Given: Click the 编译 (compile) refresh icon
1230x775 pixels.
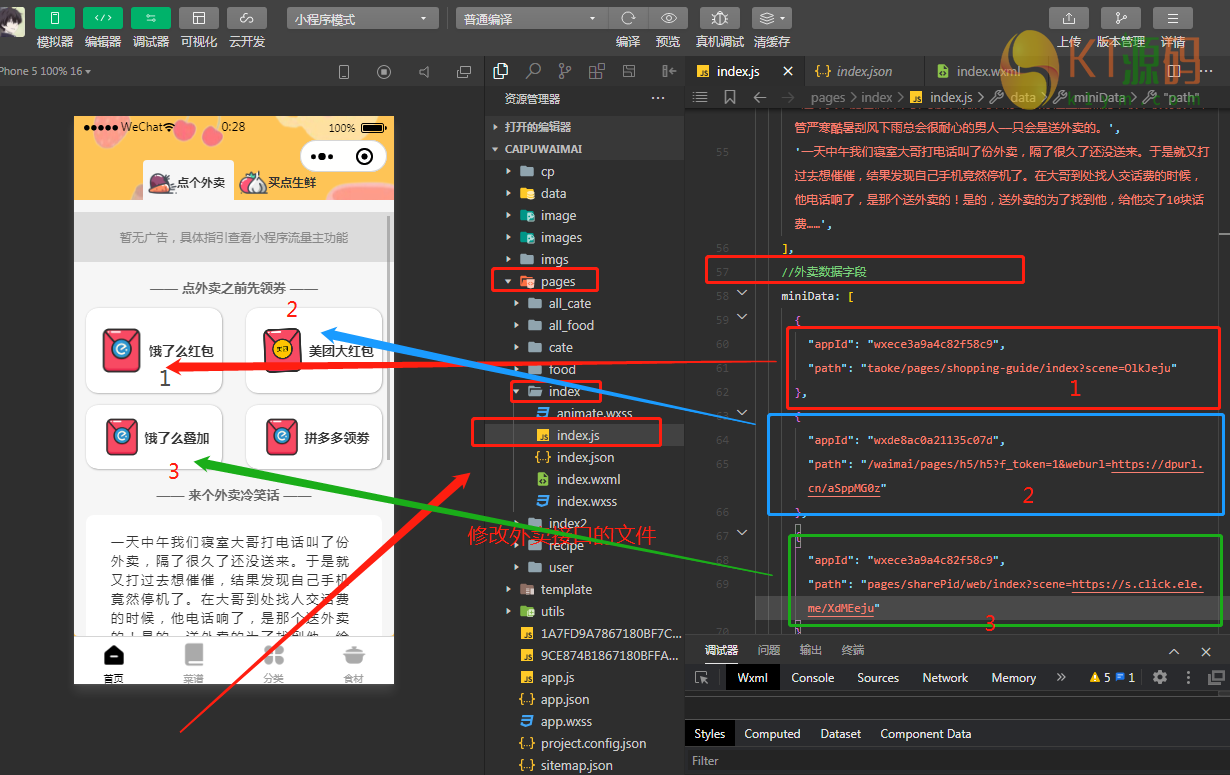Looking at the screenshot, I should point(628,18).
